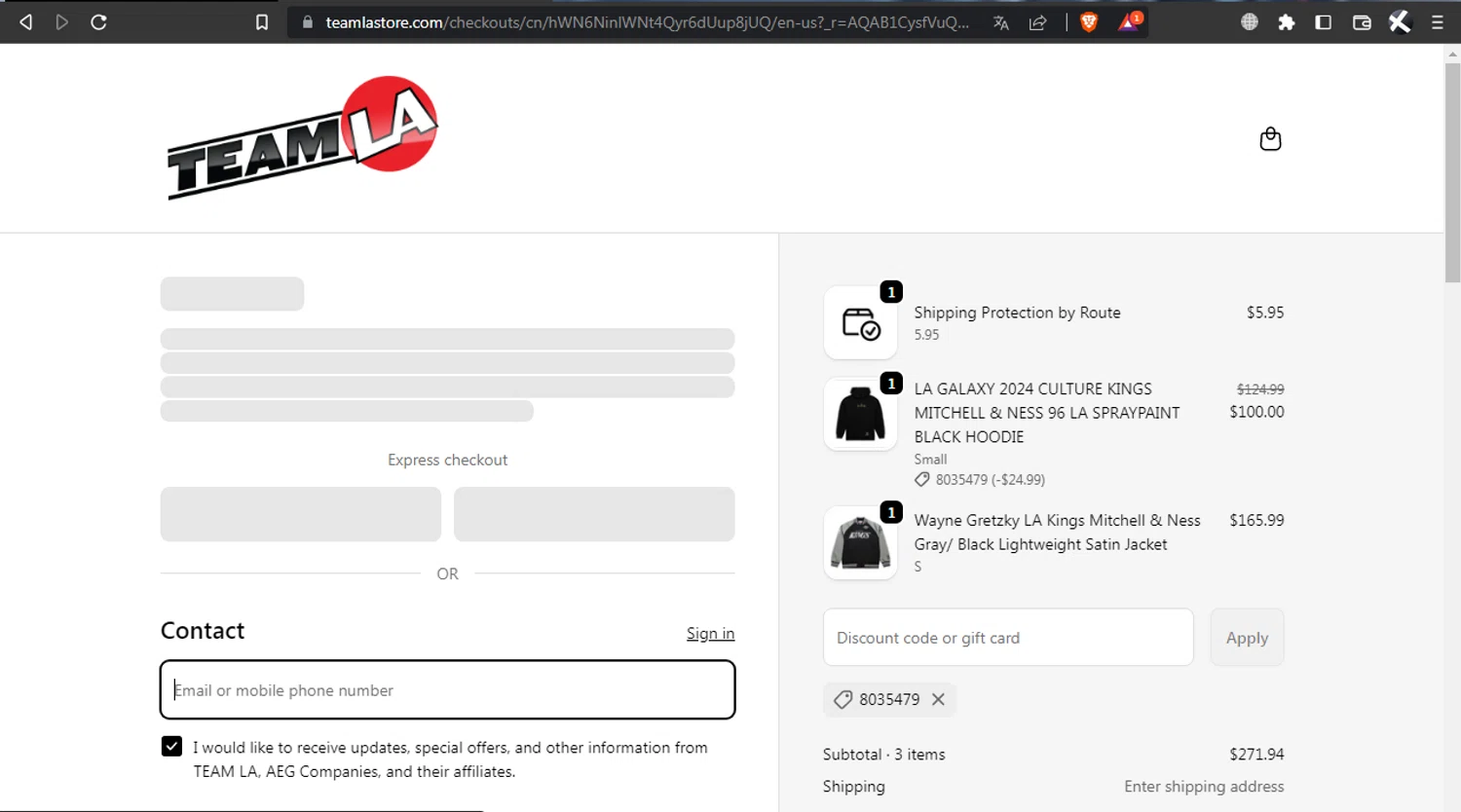Click 'Subtotal · 3 items' label
This screenshot has height=812, width=1461.
coord(883,754)
